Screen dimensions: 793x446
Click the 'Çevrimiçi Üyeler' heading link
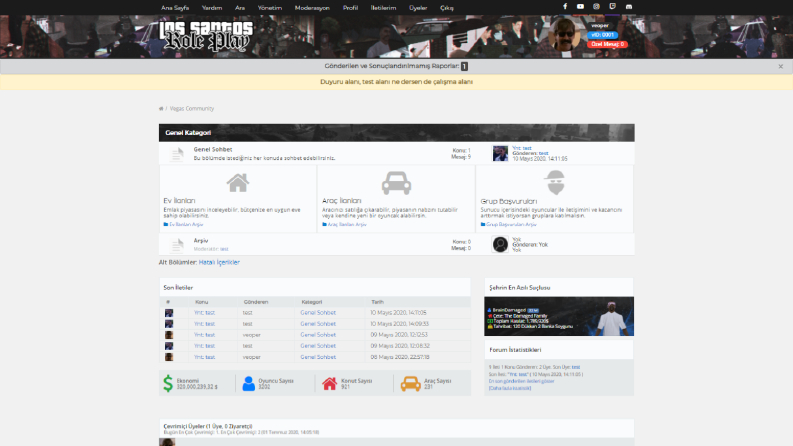208,426
